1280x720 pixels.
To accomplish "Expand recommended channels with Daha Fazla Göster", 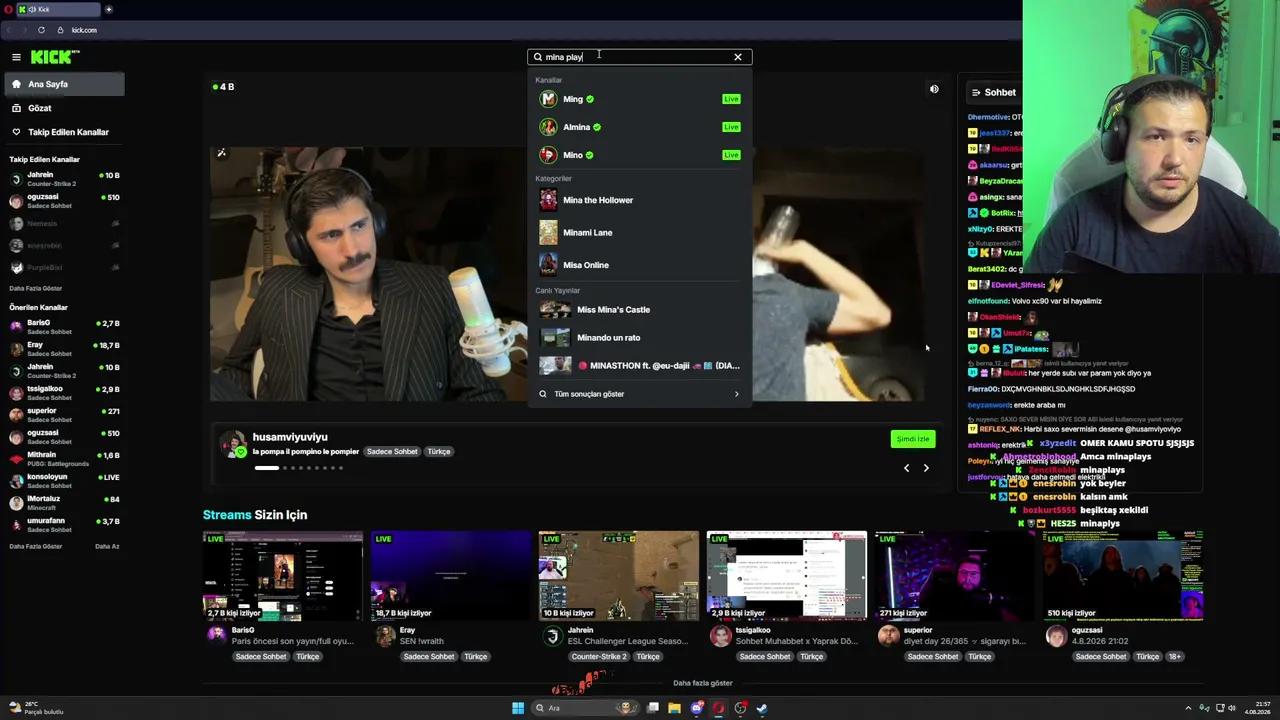I will point(35,546).
